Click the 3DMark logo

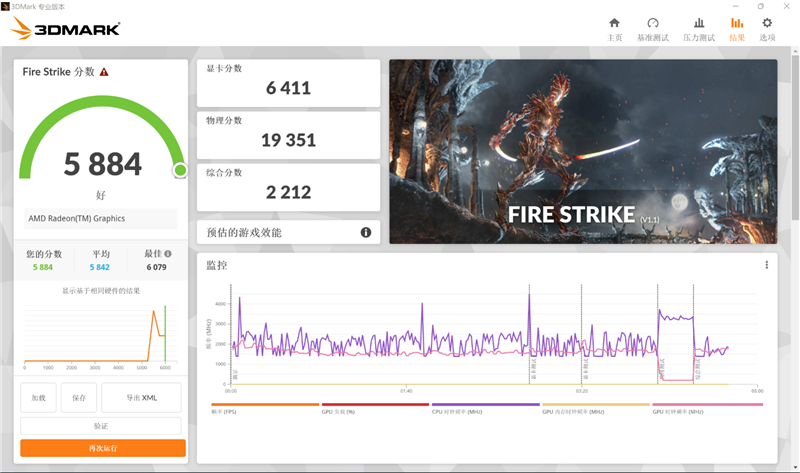coord(65,29)
